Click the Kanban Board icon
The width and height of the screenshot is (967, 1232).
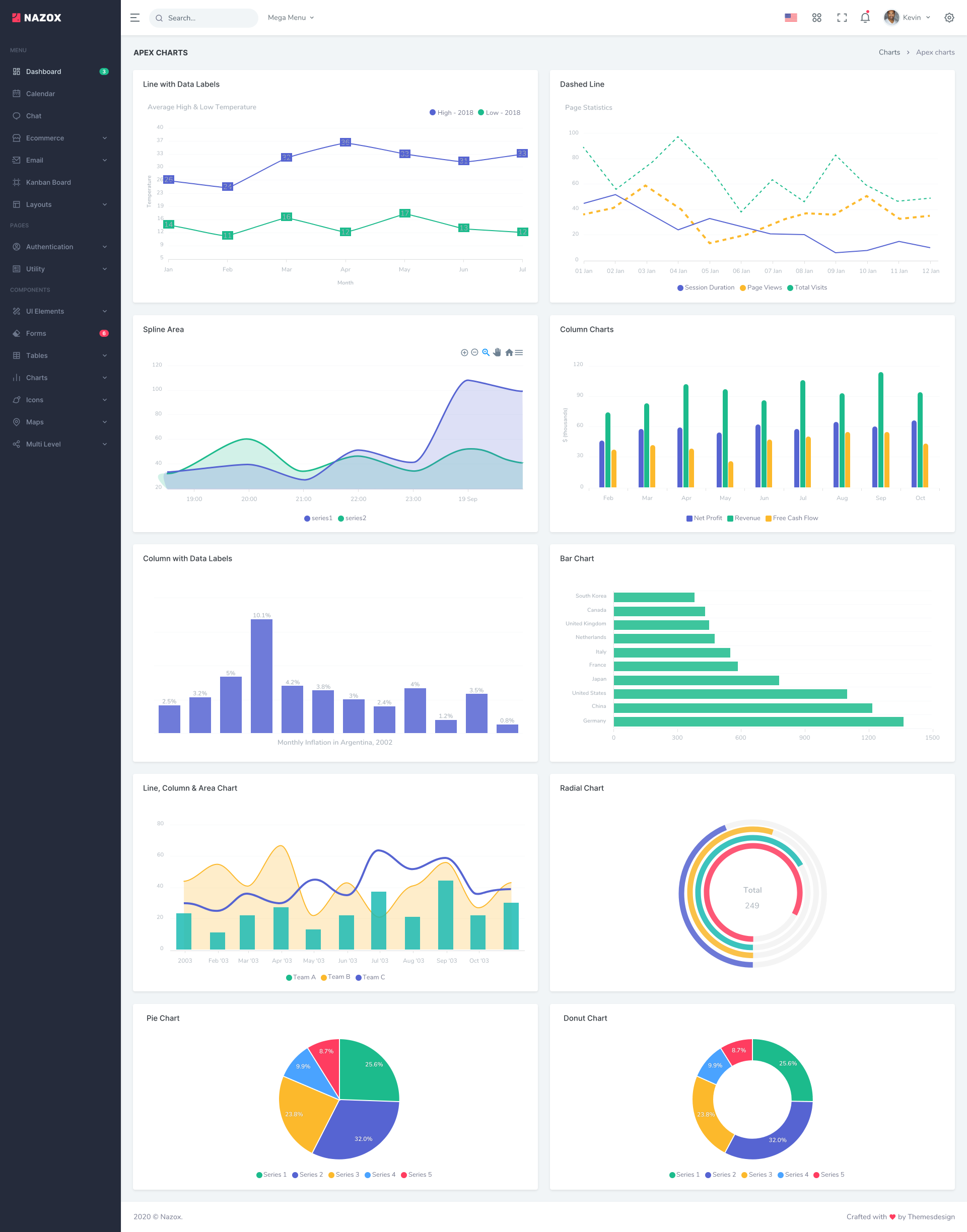click(x=17, y=182)
